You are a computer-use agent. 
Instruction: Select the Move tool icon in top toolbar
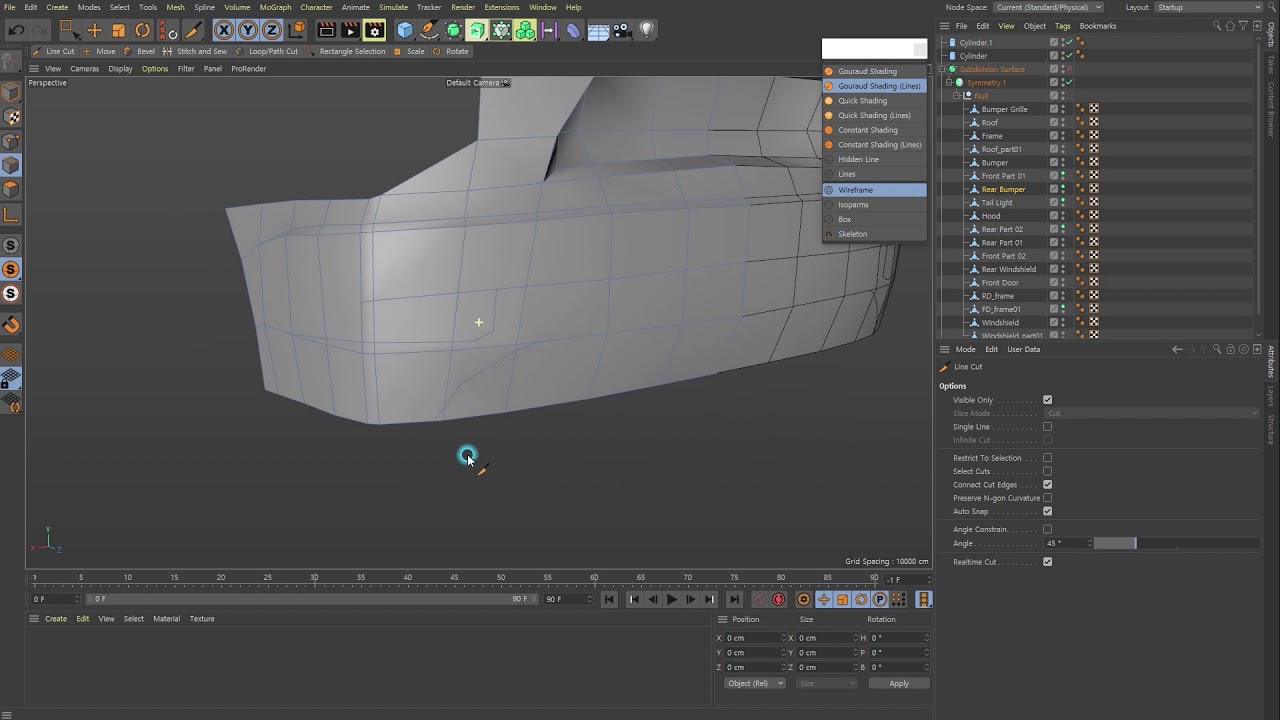pos(94,30)
